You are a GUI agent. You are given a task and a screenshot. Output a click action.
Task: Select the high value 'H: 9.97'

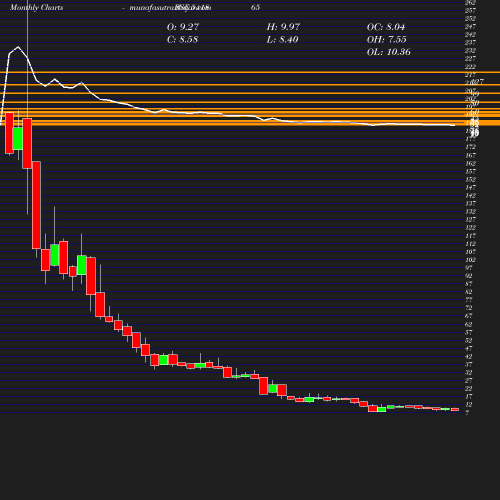283,27
